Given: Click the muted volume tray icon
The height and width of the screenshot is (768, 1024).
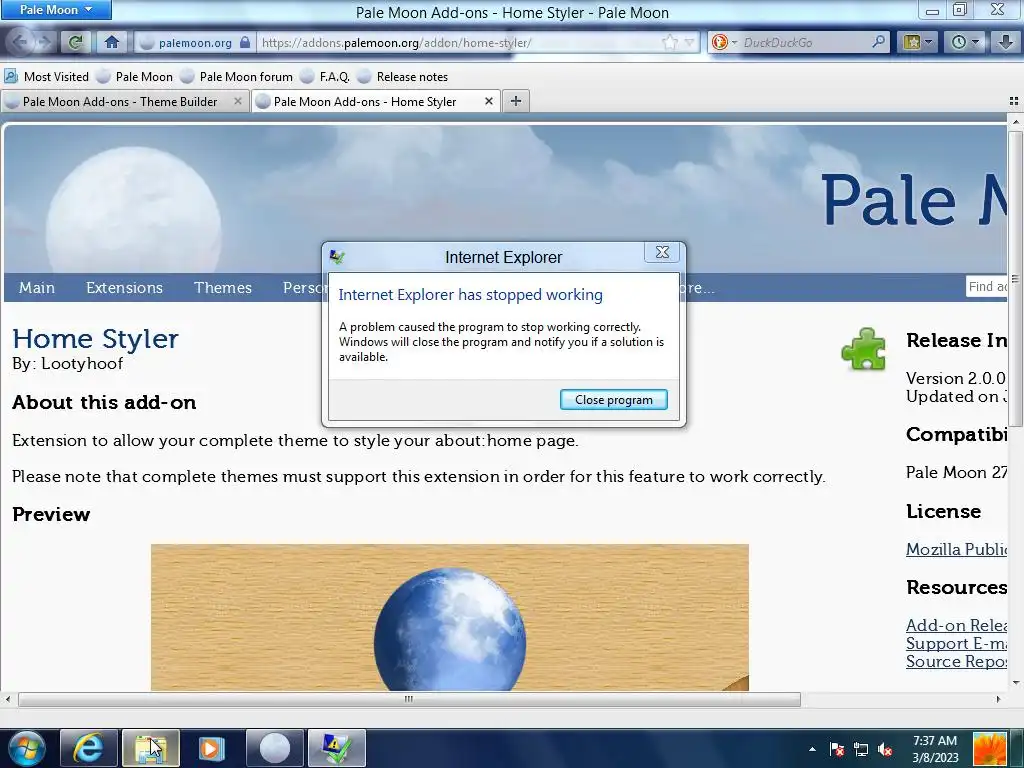Looking at the screenshot, I should click(886, 750).
